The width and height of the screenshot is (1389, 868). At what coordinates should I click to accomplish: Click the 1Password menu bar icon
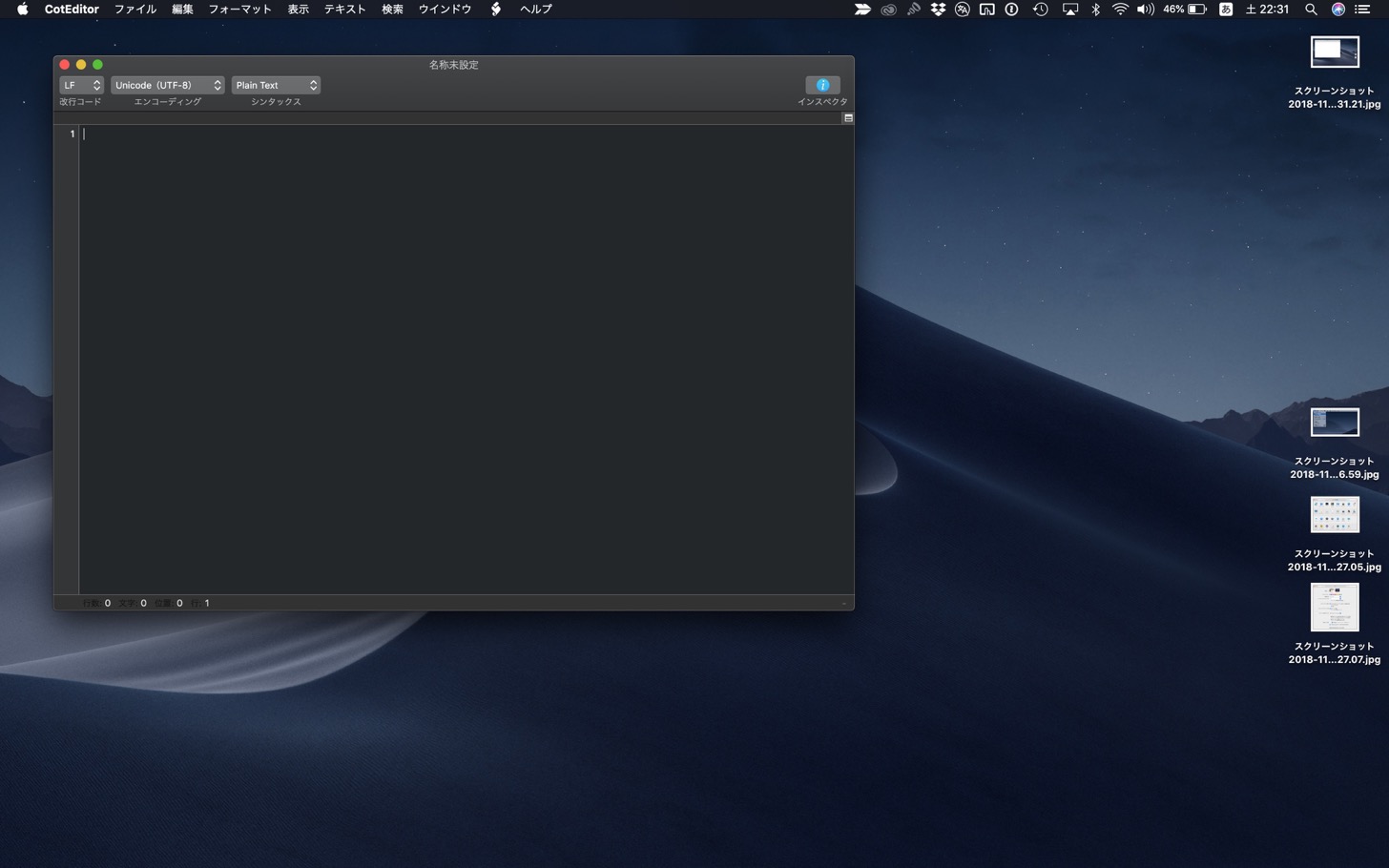[1012, 9]
